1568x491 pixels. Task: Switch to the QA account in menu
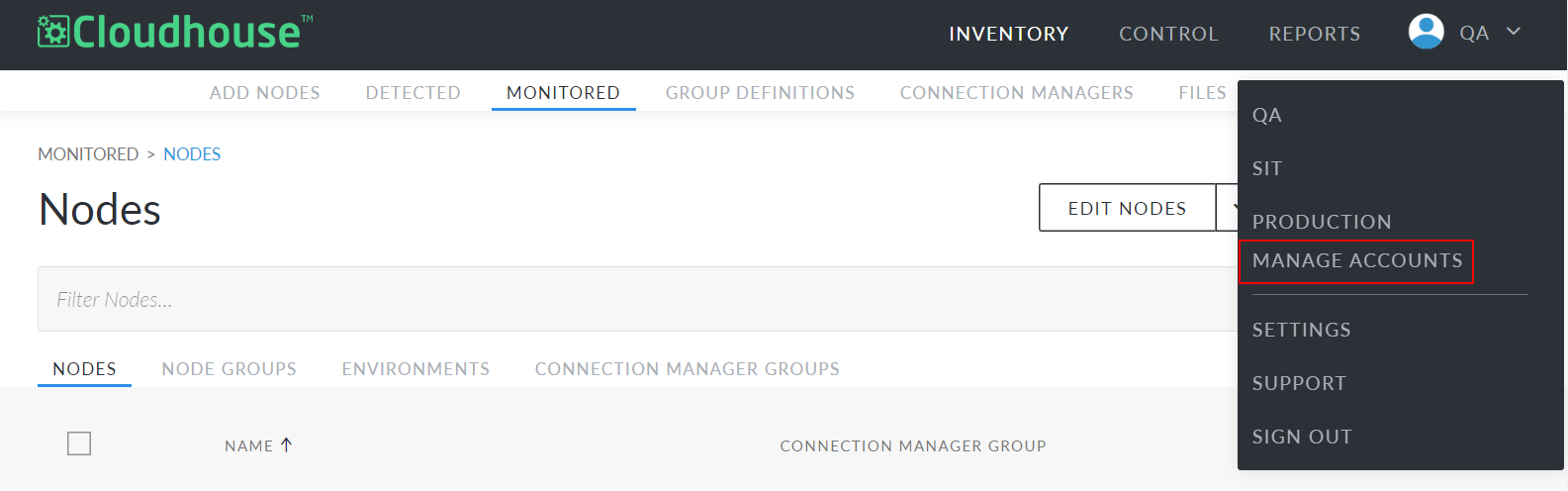coord(1266,115)
